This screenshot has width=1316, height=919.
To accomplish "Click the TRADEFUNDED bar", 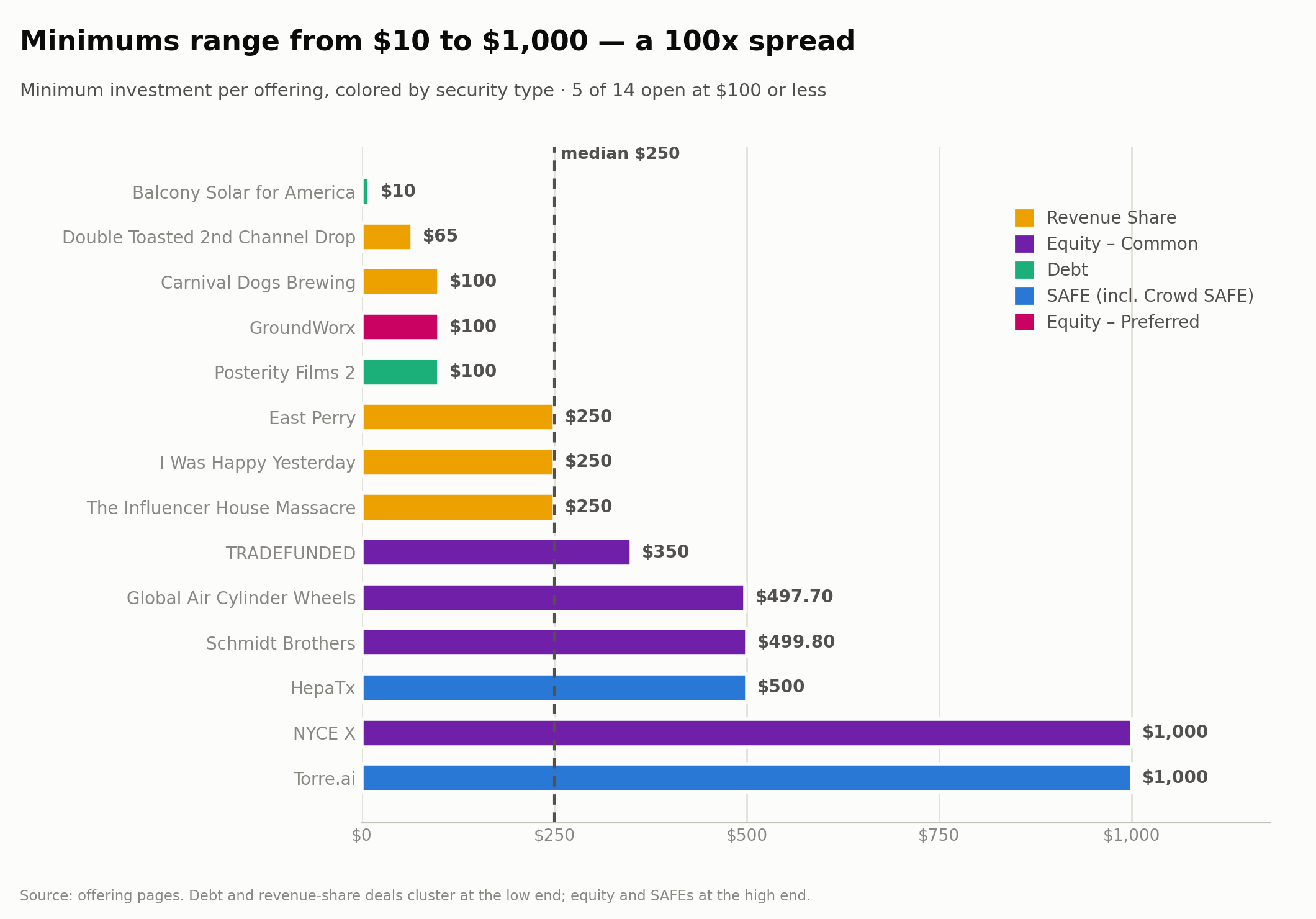I will pyautogui.click(x=497, y=552).
